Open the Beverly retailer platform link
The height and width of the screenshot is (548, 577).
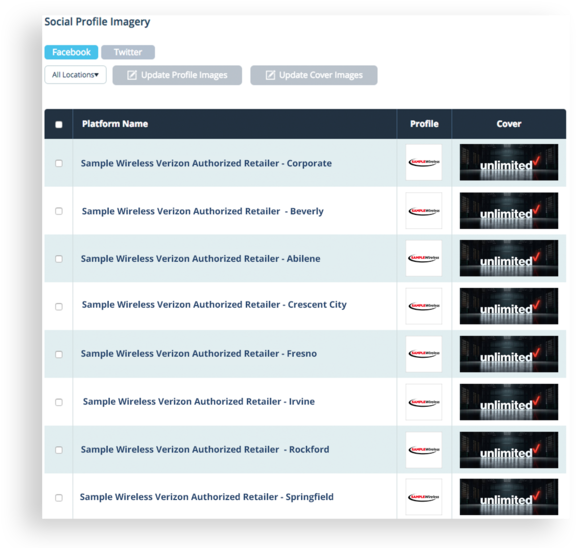(203, 211)
